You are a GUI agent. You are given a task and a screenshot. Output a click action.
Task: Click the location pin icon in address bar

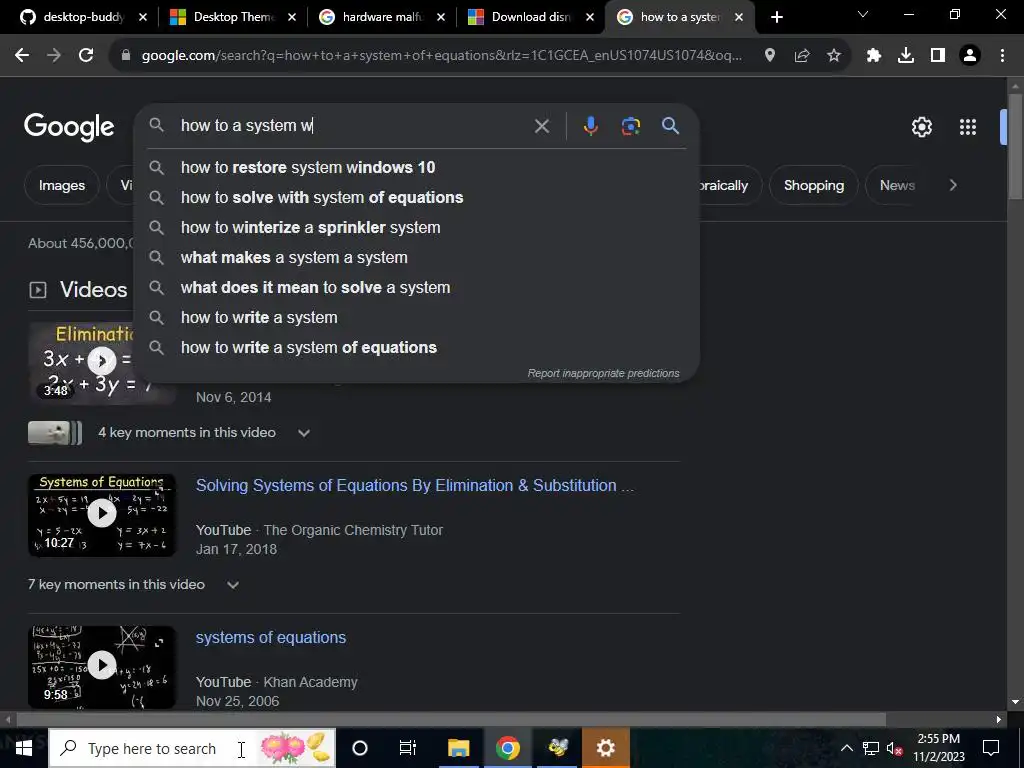click(770, 56)
